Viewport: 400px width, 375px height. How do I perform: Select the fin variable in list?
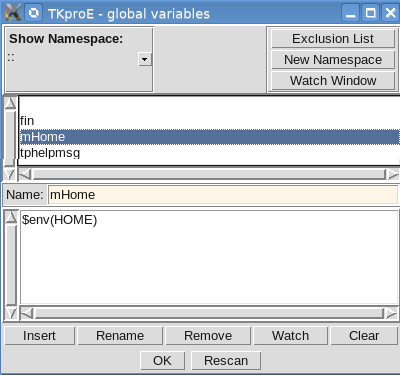[x=209, y=121]
